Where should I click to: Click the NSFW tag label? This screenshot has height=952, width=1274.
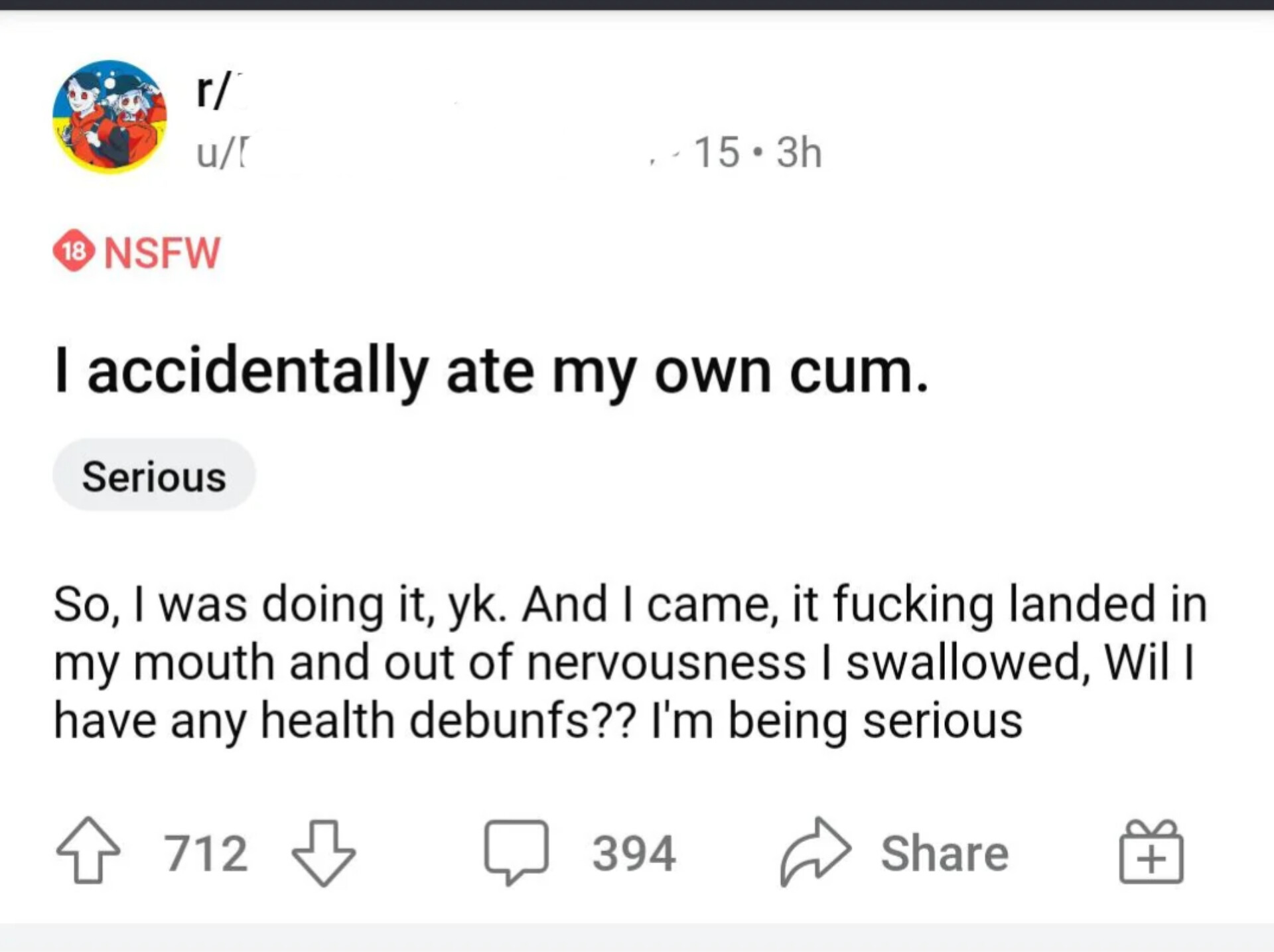point(162,253)
